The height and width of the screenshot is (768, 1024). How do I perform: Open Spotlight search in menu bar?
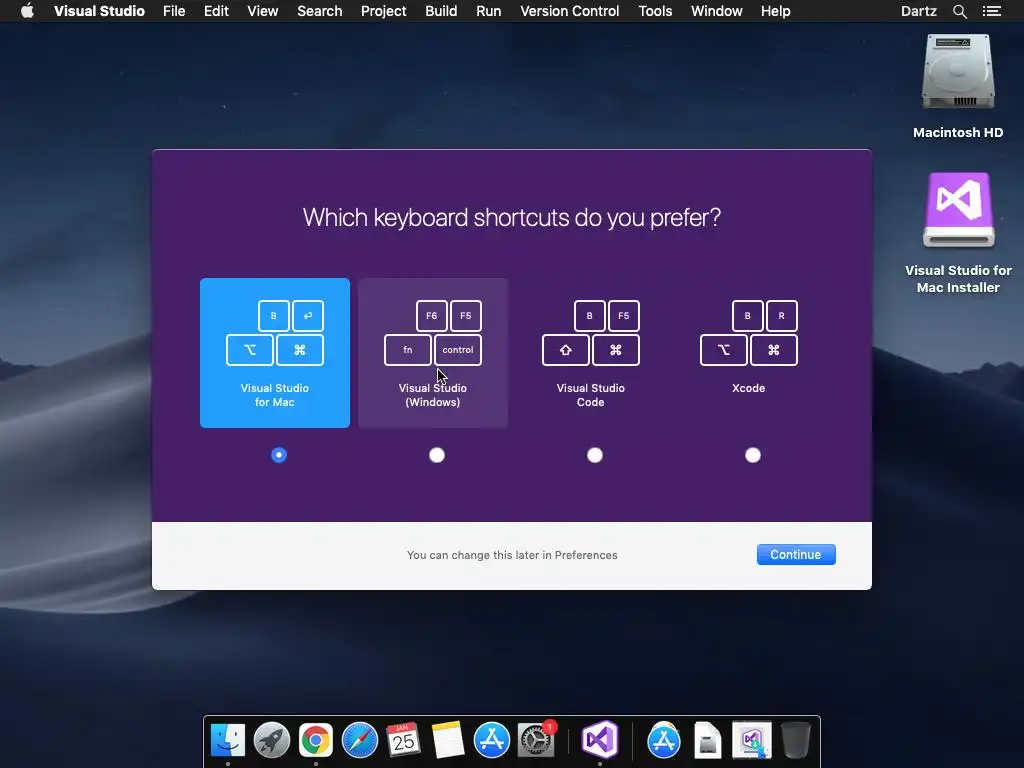959,11
